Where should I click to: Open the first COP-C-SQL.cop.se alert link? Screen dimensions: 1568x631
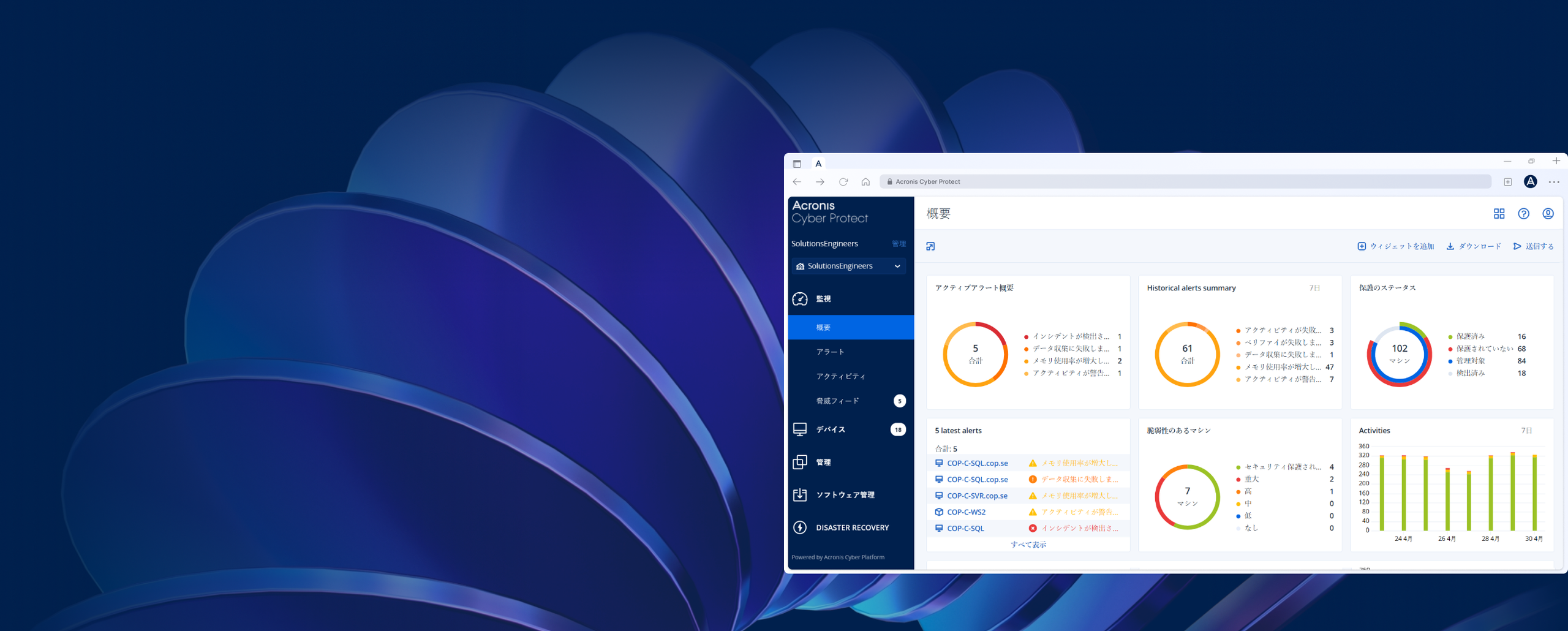pyautogui.click(x=978, y=463)
